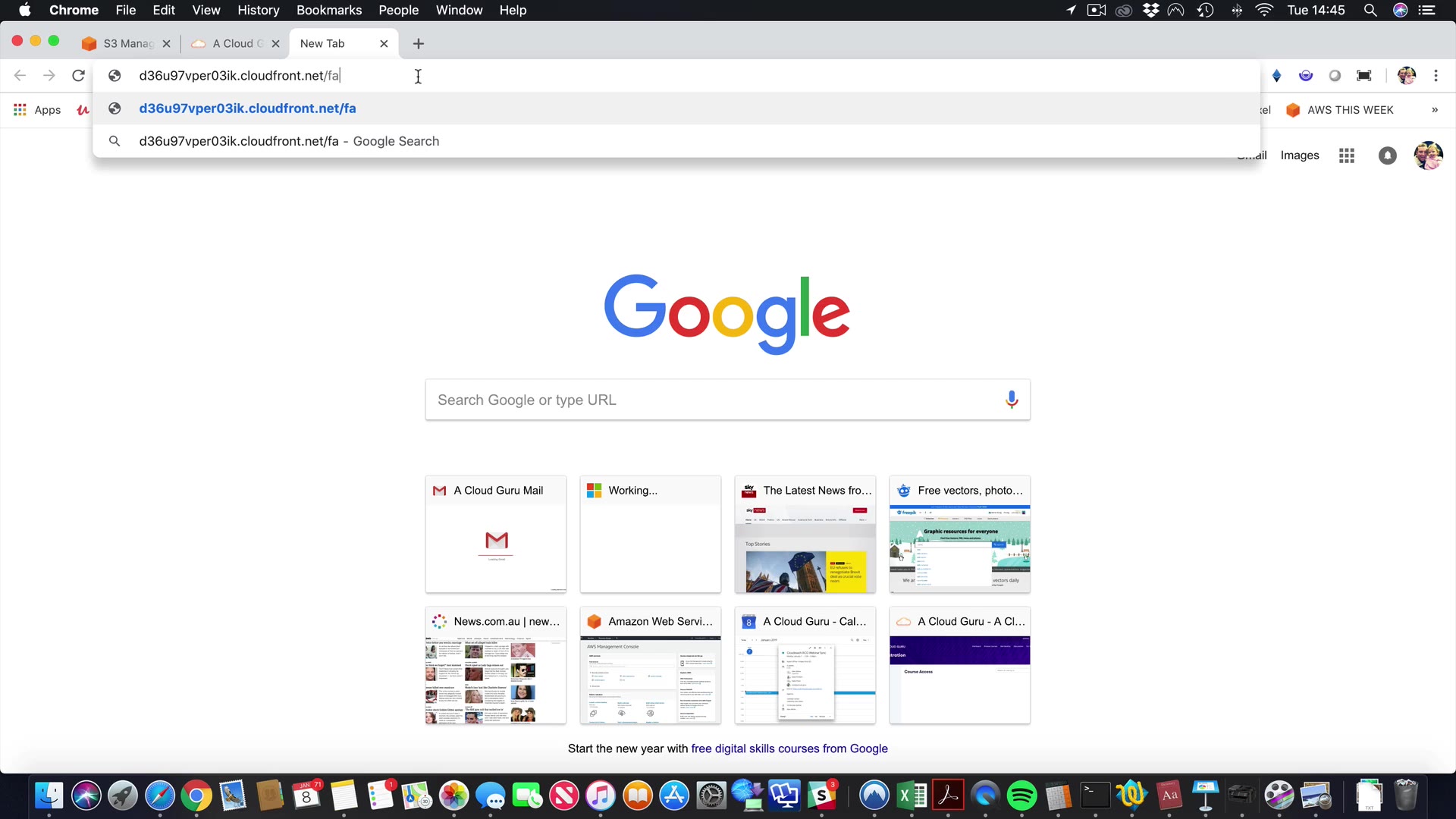This screenshot has width=1456, height=819.
Task: Open the AWS THIS WEEK bookmark
Action: 1349,110
